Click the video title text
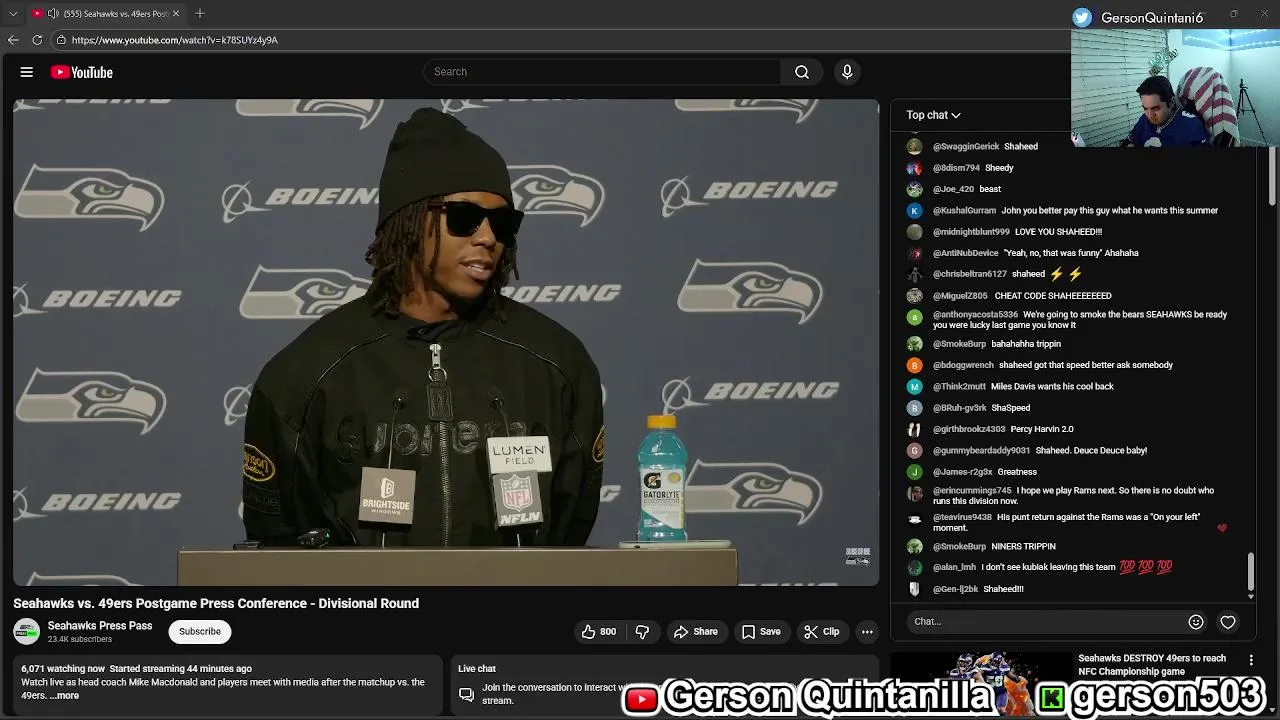The width and height of the screenshot is (1280, 720). (216, 603)
